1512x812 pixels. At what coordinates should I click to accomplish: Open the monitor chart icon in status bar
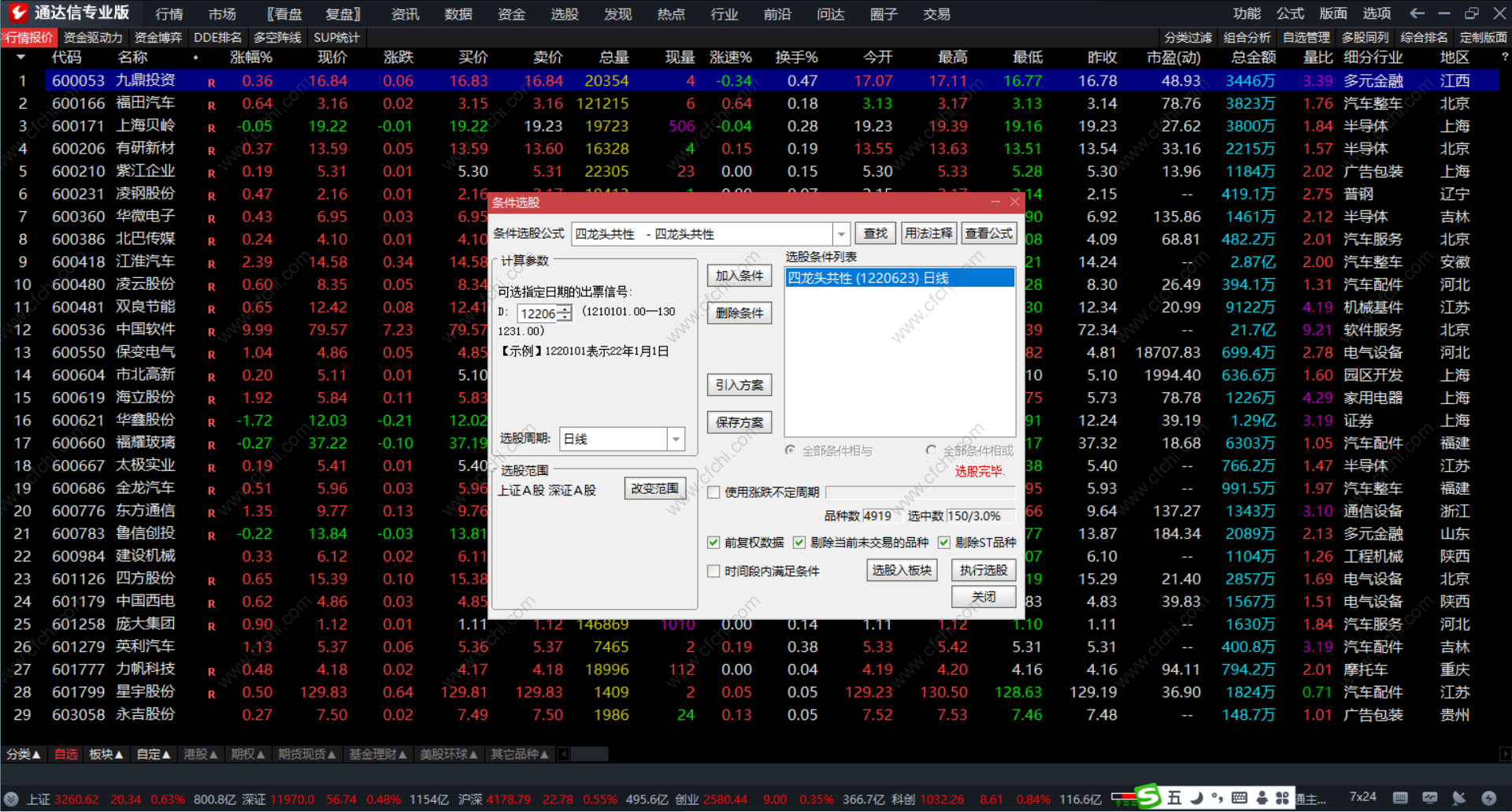pos(1429,798)
